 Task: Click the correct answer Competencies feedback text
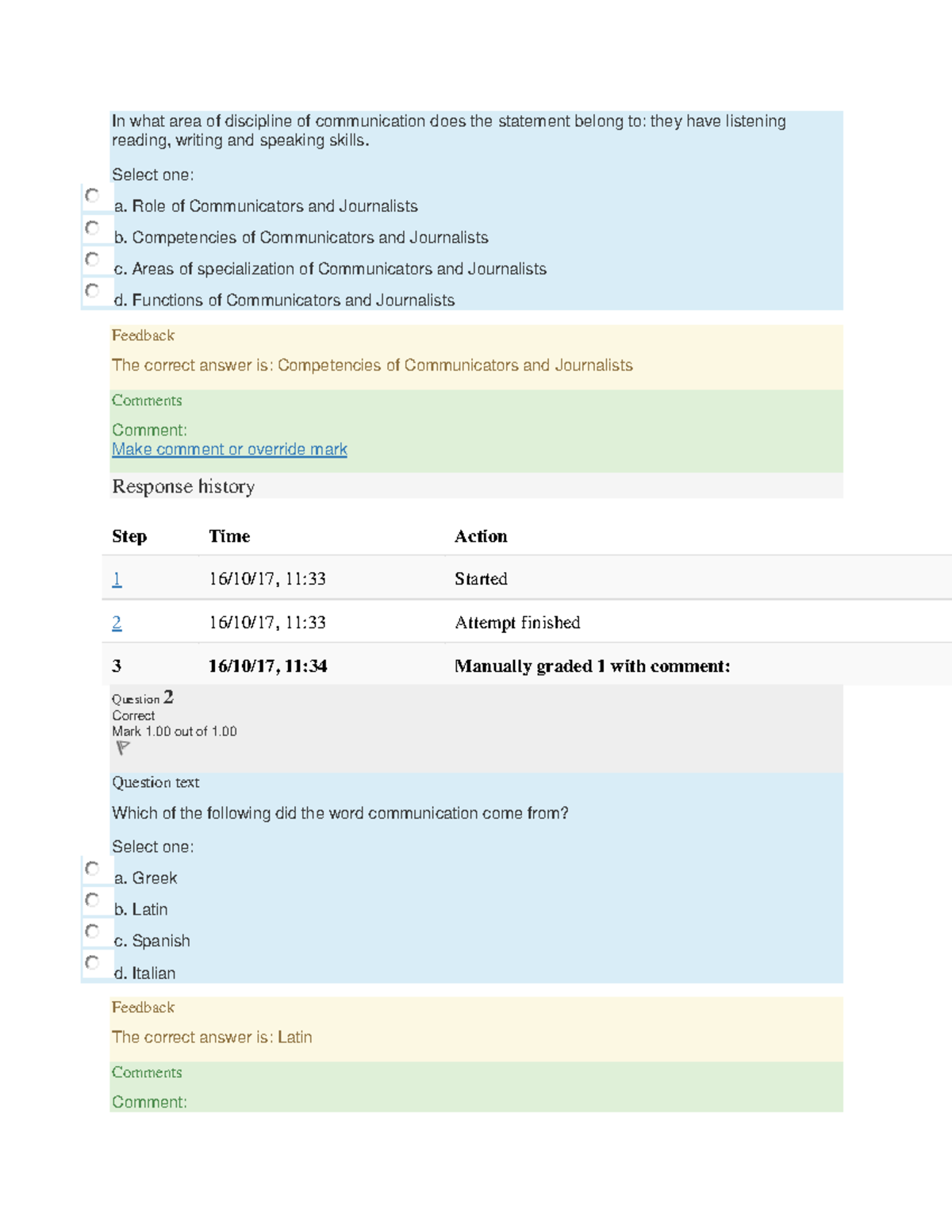click(x=372, y=365)
